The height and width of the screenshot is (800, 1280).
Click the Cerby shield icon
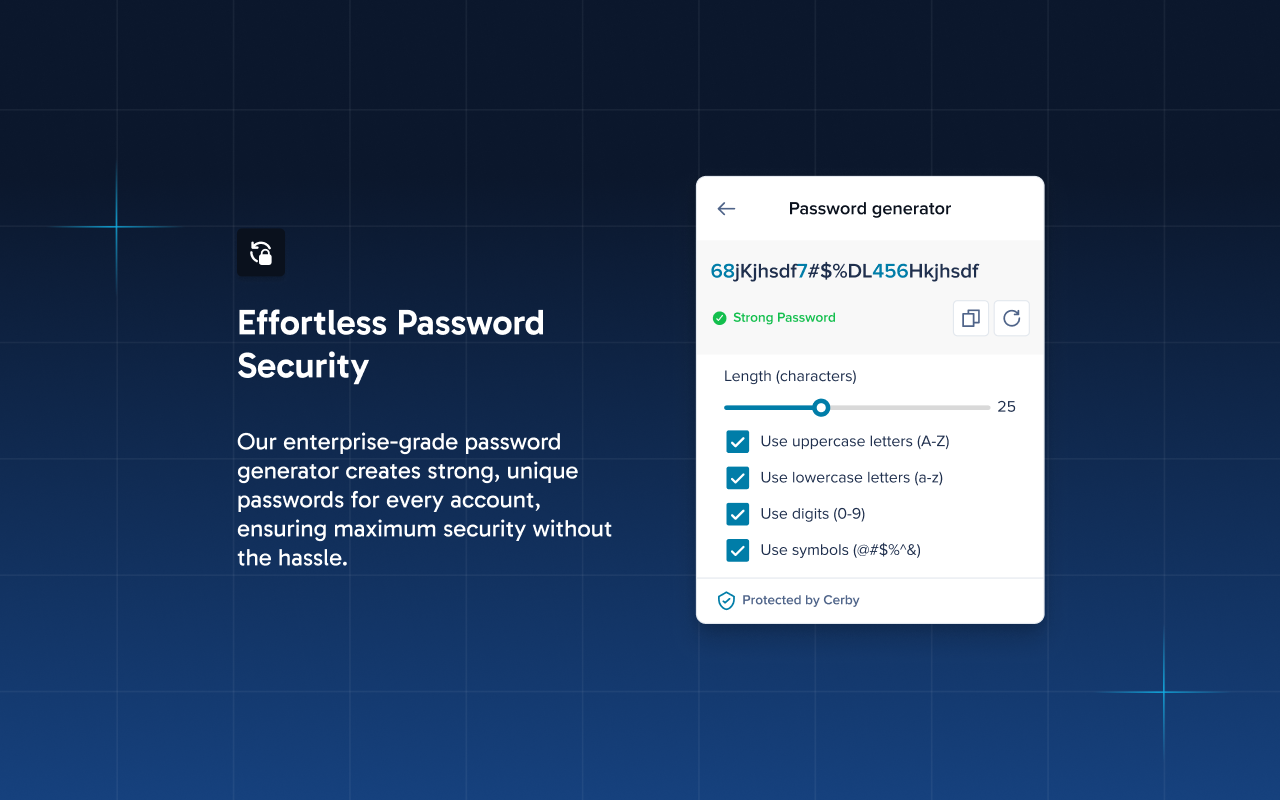click(727, 601)
